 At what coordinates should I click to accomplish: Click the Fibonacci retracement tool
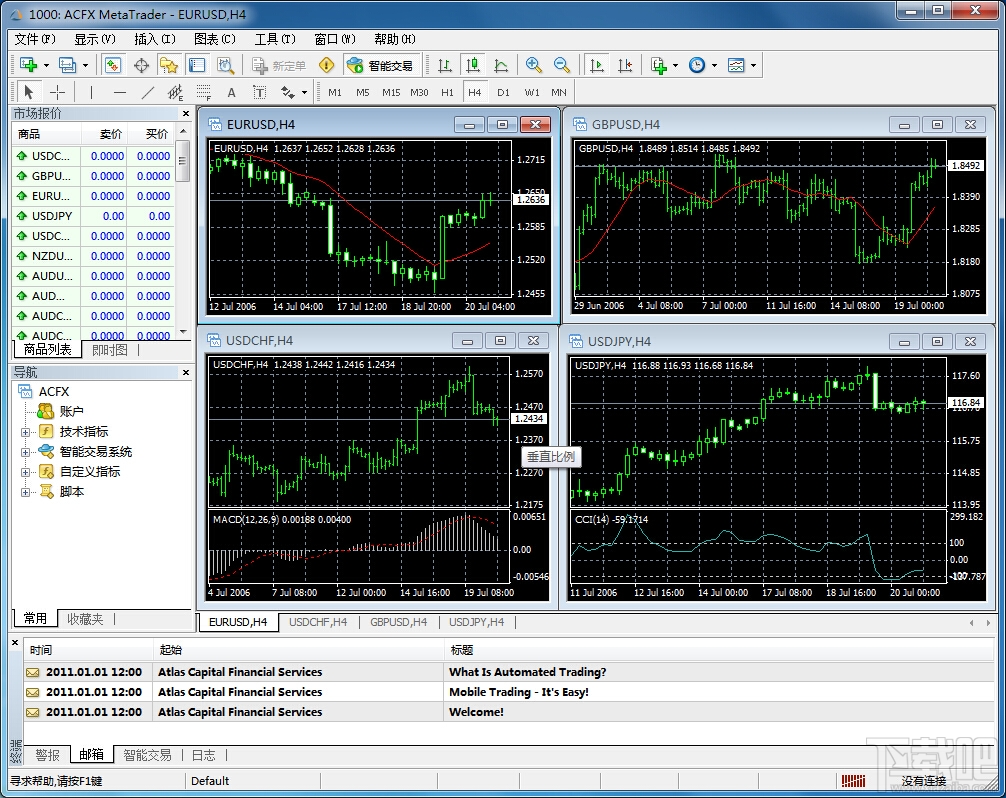204,92
